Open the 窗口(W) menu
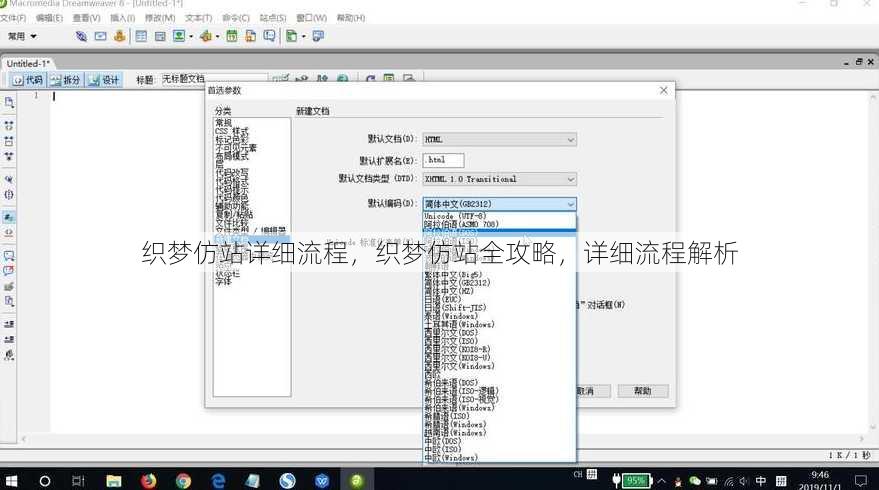This screenshot has width=879, height=490. click(311, 18)
